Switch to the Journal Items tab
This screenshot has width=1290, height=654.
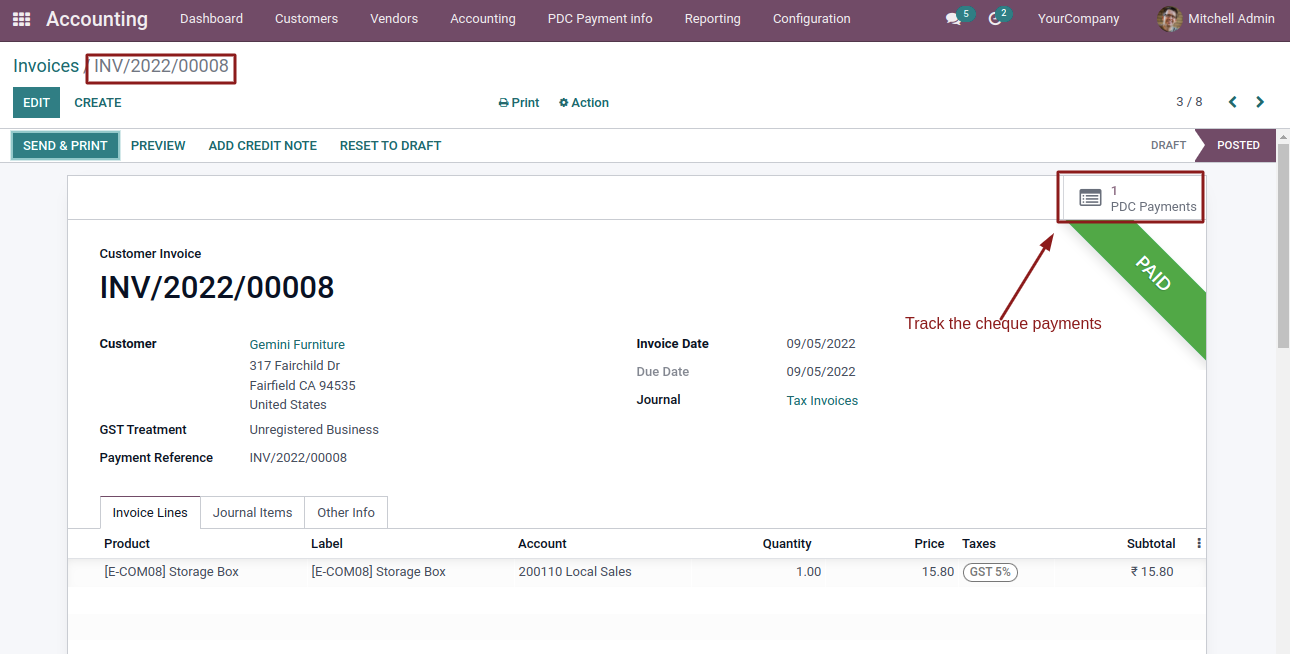click(x=253, y=512)
